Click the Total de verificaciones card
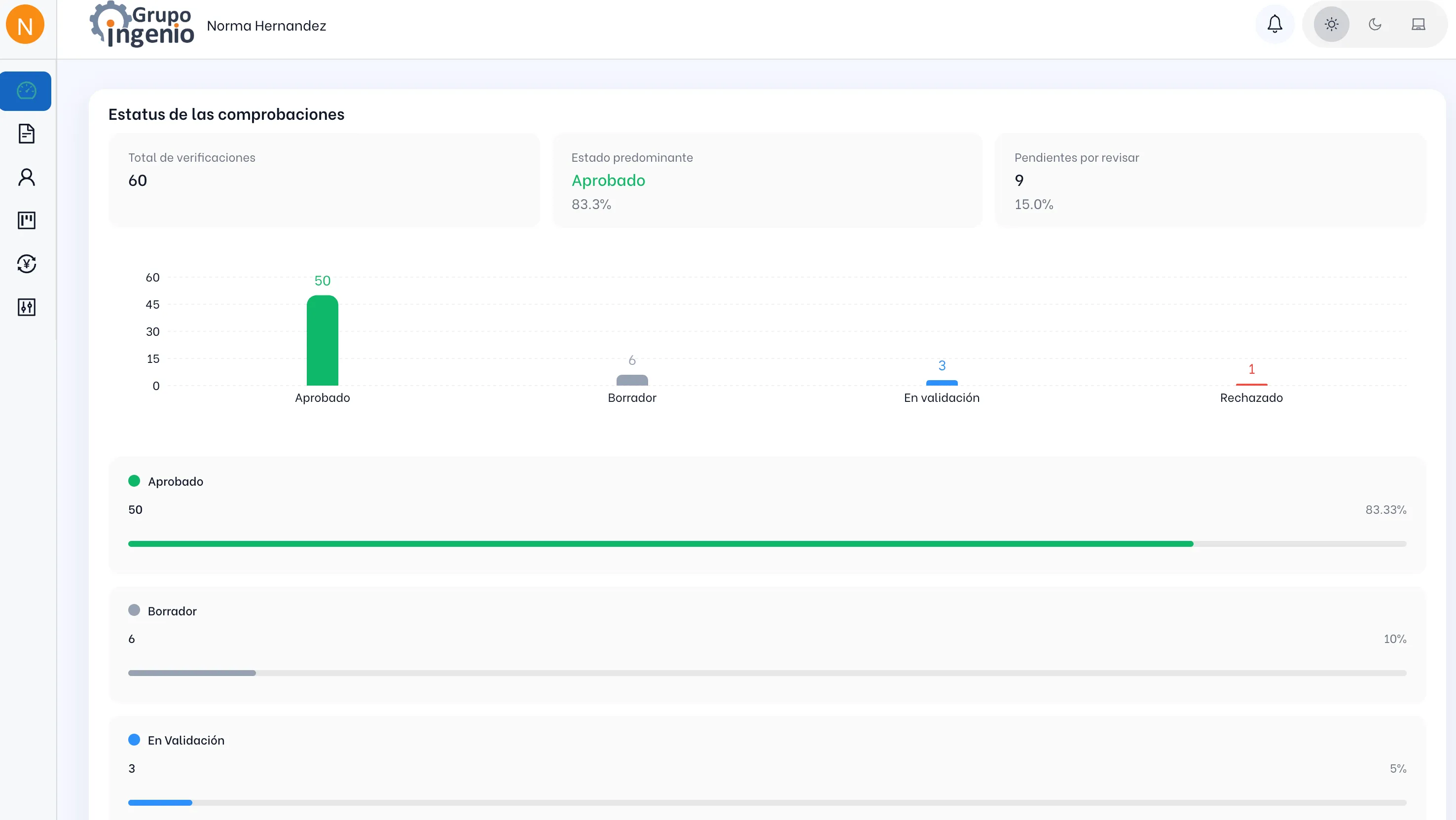 pyautogui.click(x=324, y=179)
